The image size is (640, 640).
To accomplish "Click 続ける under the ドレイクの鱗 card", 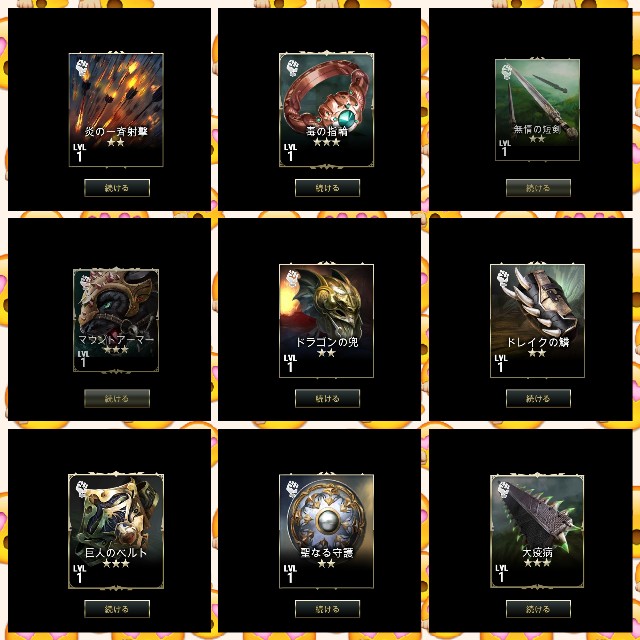I will click(538, 398).
